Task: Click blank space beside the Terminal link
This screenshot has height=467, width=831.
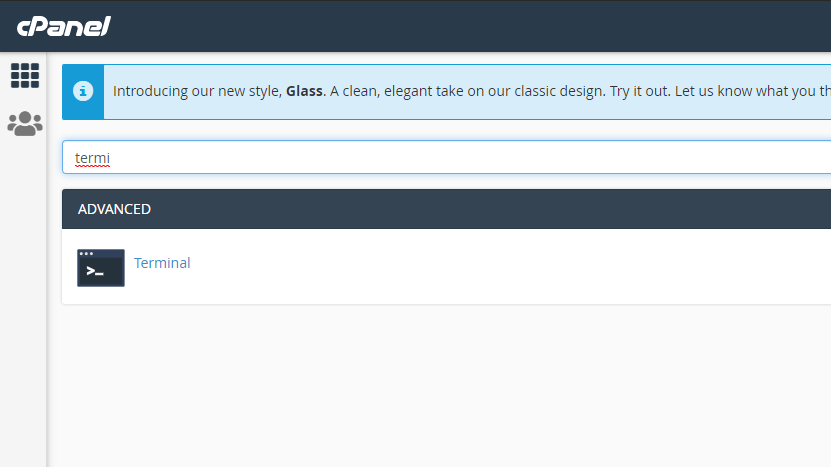Action: [x=500, y=265]
